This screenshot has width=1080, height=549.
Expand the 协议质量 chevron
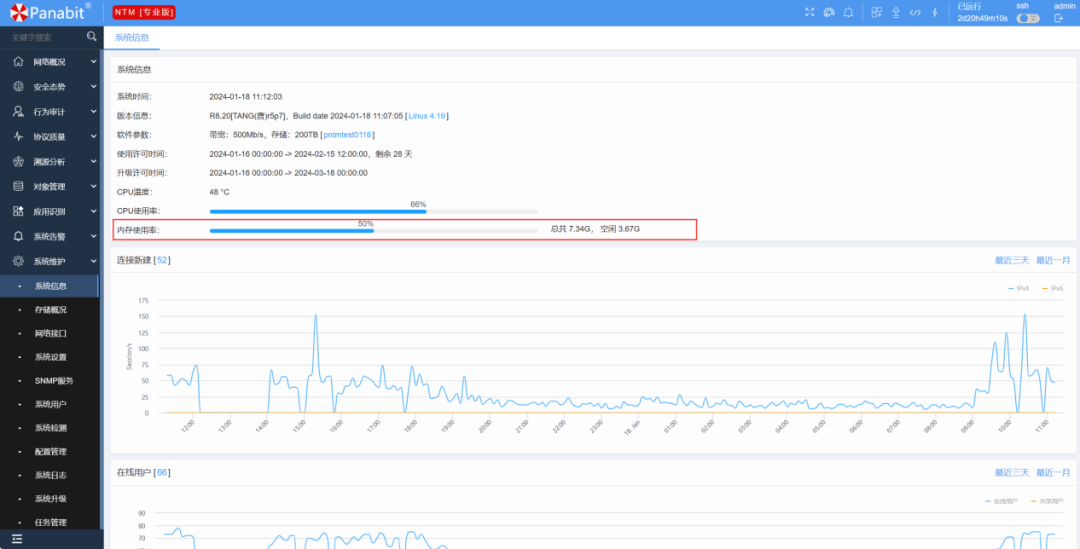(94, 136)
